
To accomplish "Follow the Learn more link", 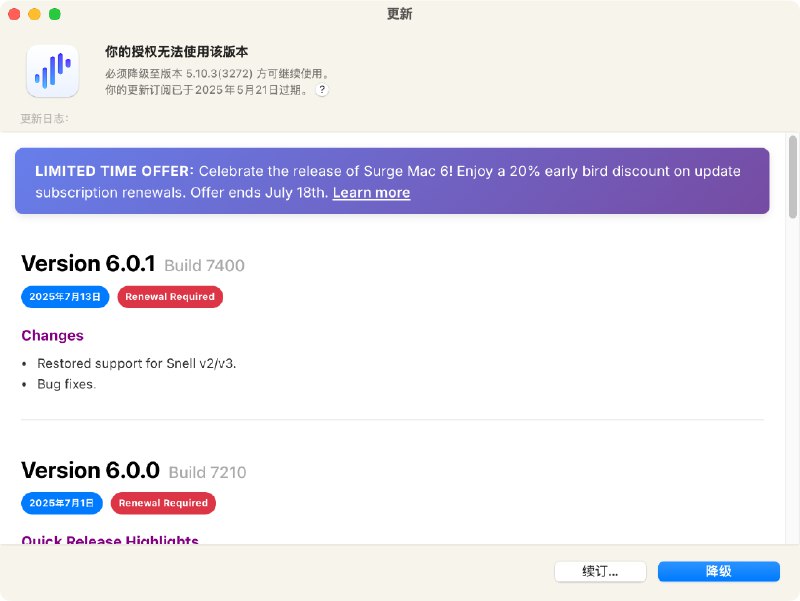I will [371, 192].
